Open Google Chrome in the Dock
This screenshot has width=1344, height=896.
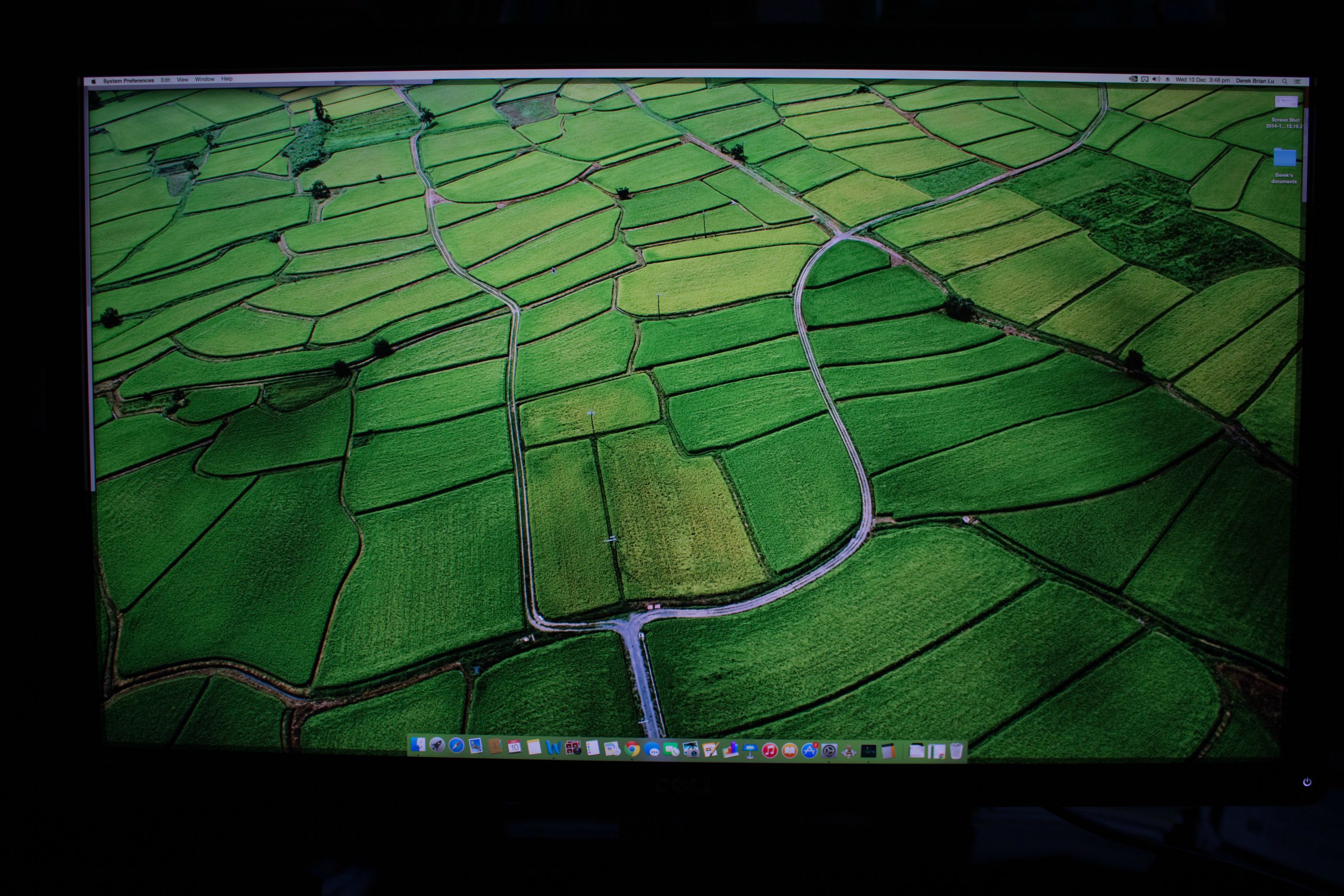point(632,749)
